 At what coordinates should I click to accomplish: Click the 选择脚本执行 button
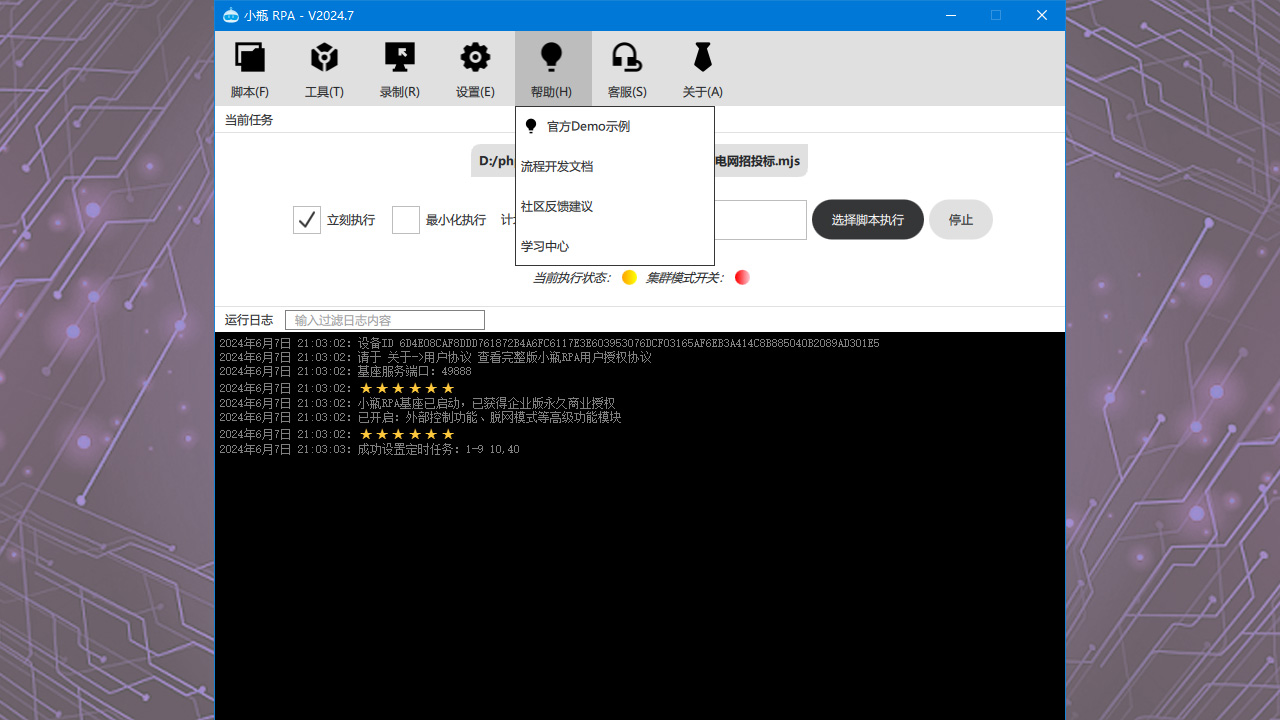click(x=867, y=219)
